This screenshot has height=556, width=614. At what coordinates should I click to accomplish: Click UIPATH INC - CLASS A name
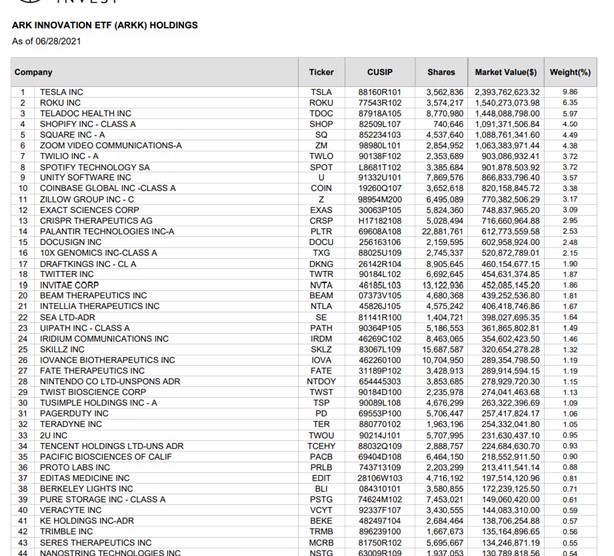point(85,328)
